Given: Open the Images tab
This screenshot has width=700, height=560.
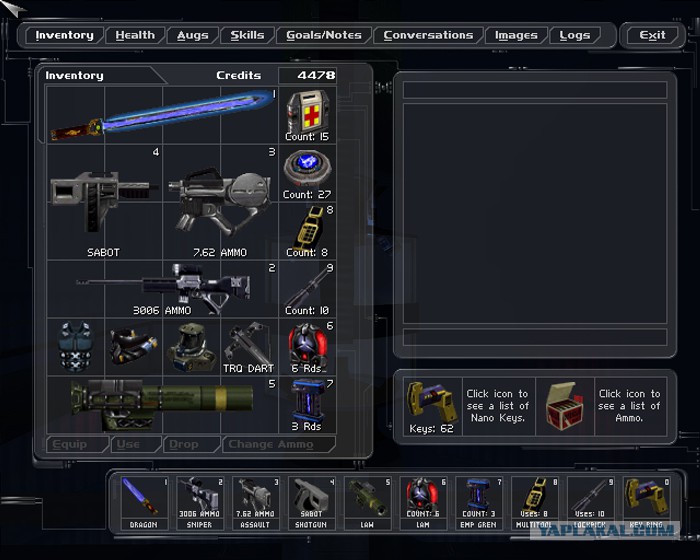Looking at the screenshot, I should [x=516, y=35].
